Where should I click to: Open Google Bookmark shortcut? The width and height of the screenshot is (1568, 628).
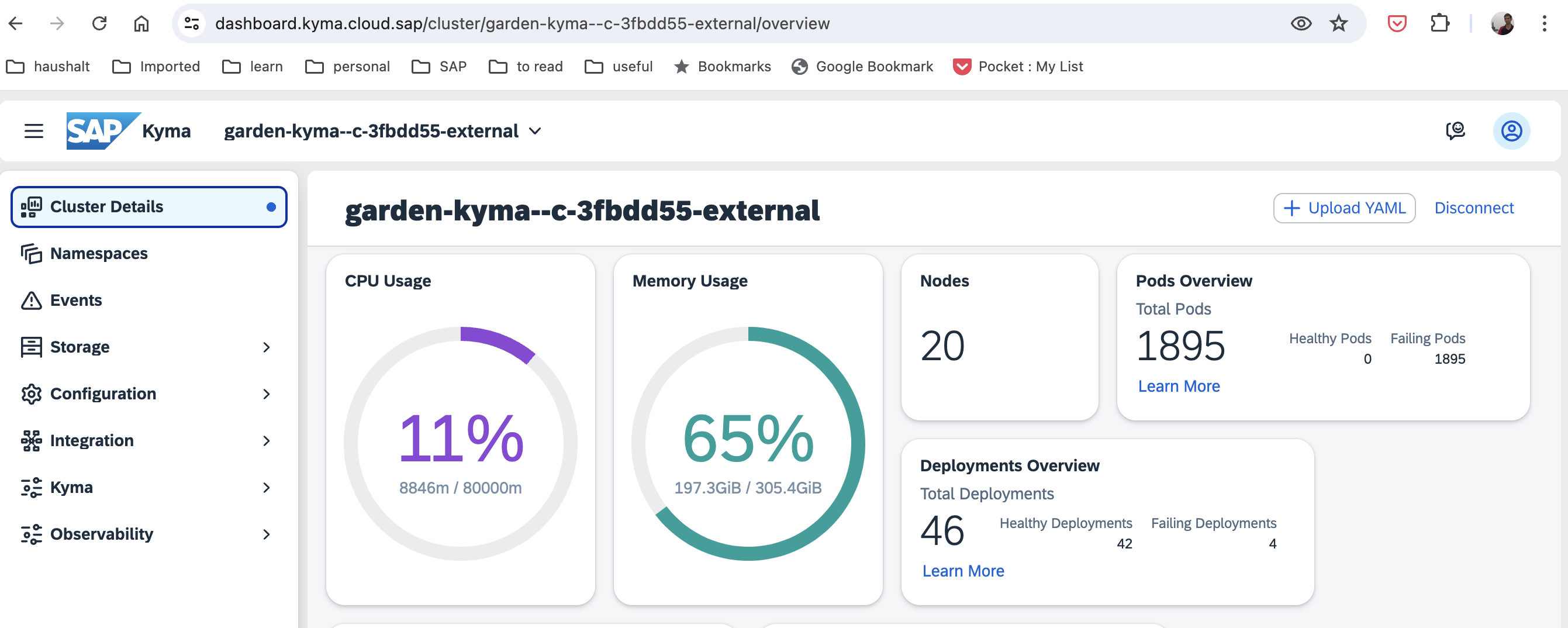[x=862, y=66]
